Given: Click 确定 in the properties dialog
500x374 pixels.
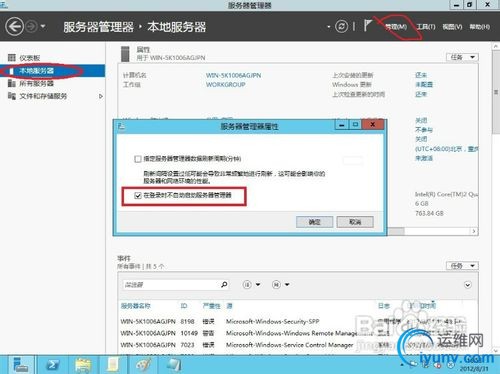Looking at the screenshot, I should (314, 222).
